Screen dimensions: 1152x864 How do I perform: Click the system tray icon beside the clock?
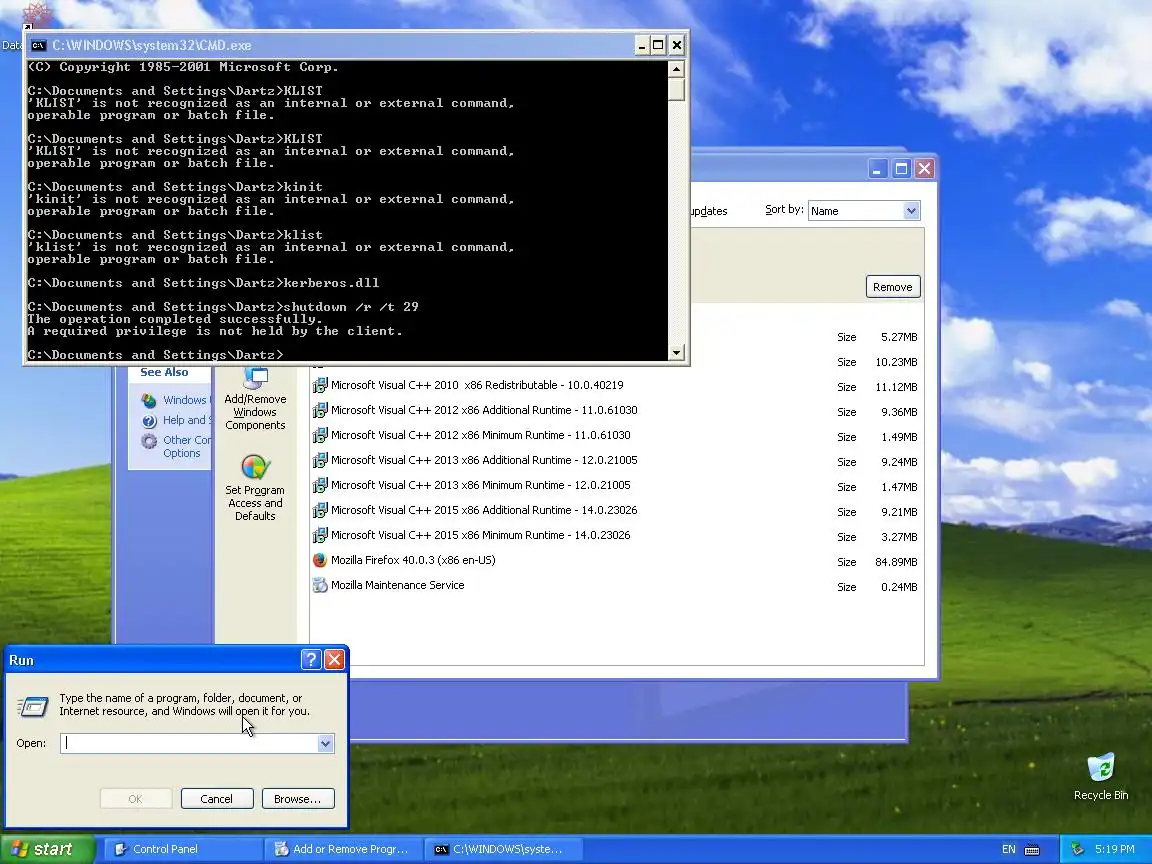point(1077,849)
